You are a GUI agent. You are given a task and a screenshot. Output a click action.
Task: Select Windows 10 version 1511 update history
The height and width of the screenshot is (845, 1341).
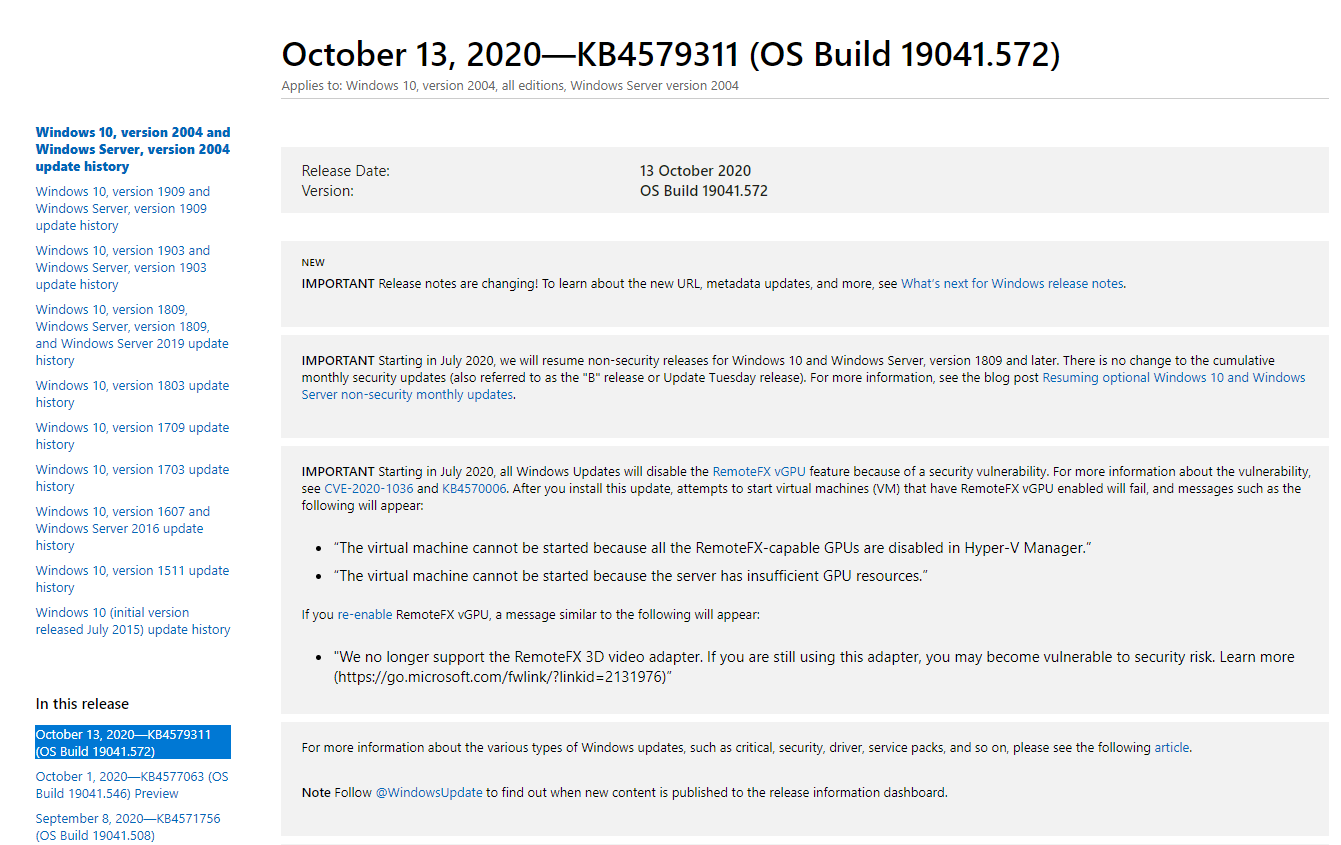(x=132, y=579)
